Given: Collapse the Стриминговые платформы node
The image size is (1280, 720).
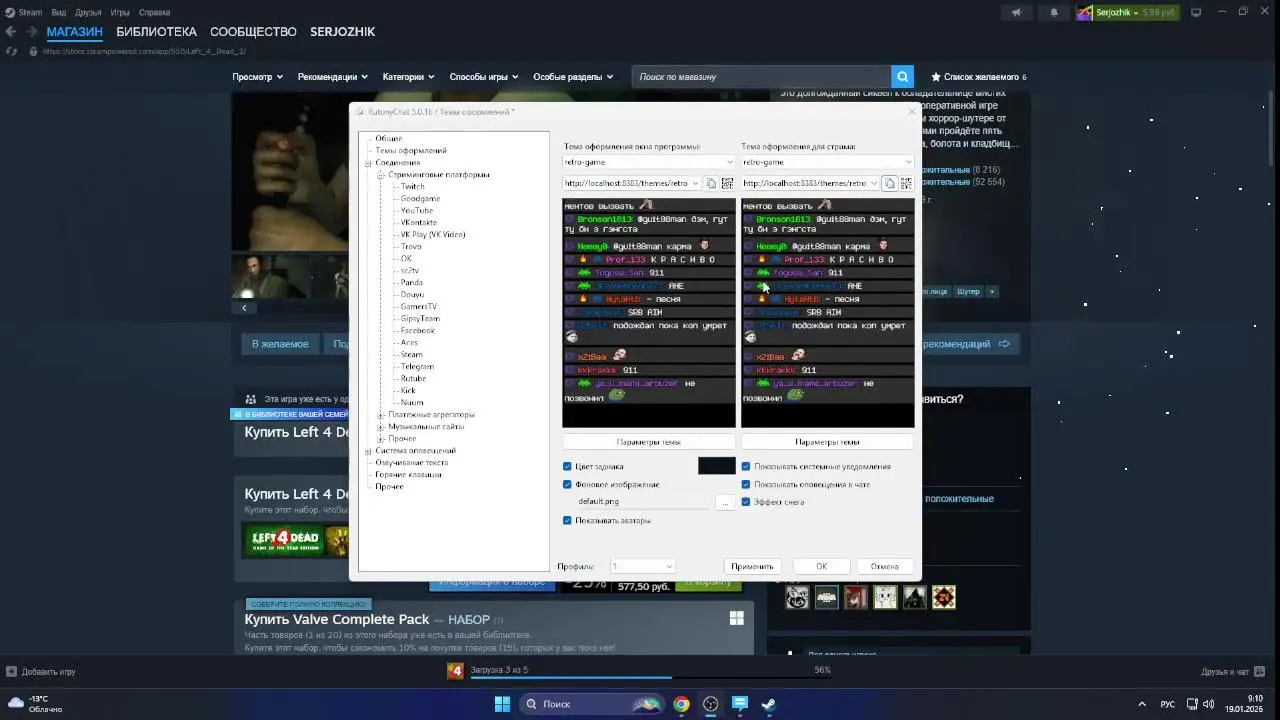Looking at the screenshot, I should click(x=381, y=175).
